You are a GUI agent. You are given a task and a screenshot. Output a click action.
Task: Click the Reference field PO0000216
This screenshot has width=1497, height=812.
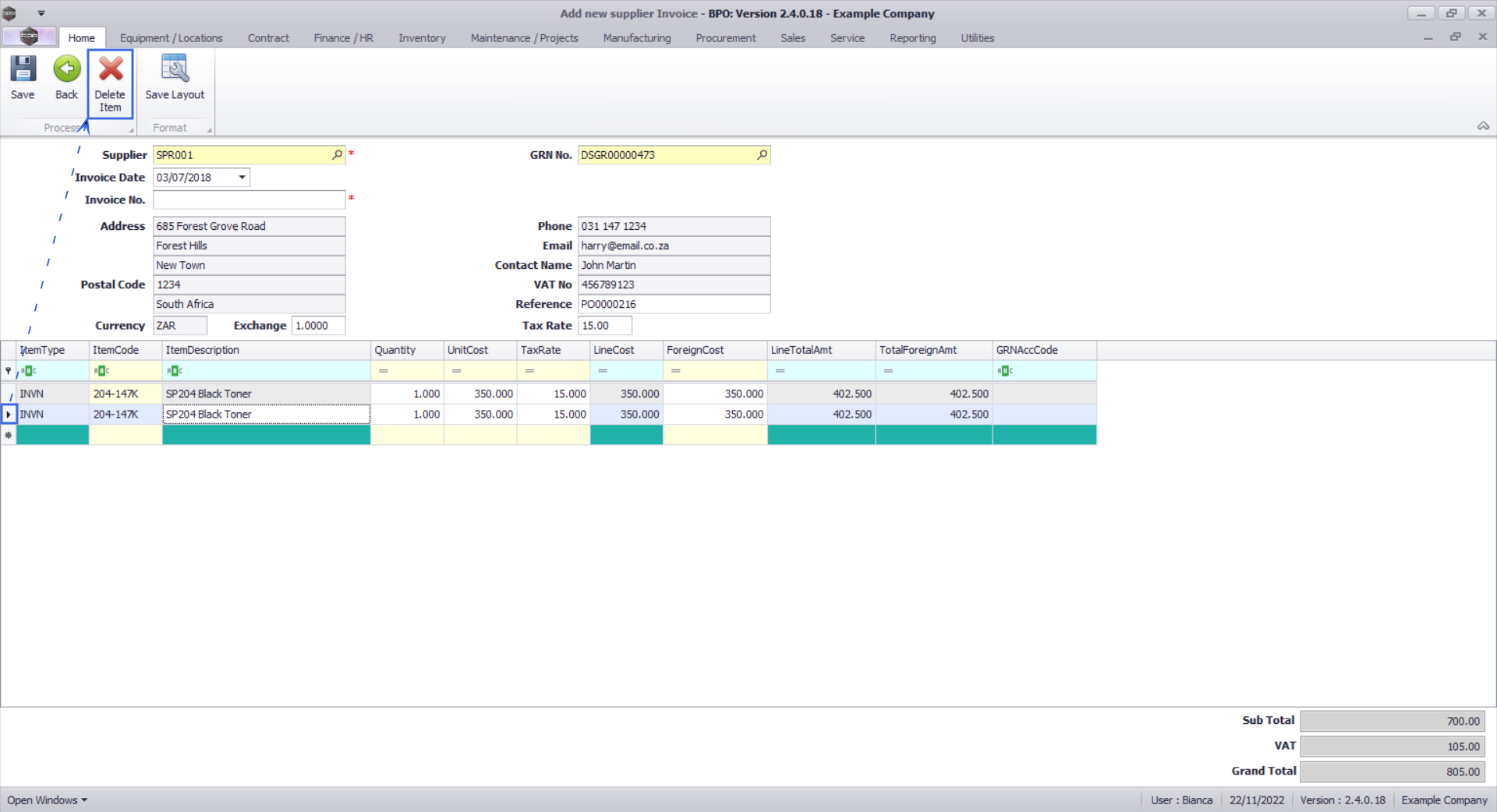pyautogui.click(x=674, y=304)
